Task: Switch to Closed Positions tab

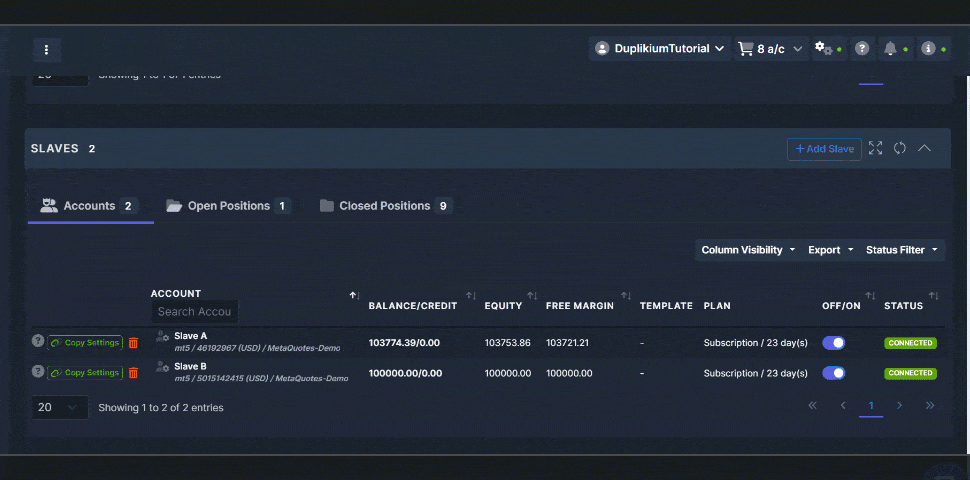Action: point(385,206)
